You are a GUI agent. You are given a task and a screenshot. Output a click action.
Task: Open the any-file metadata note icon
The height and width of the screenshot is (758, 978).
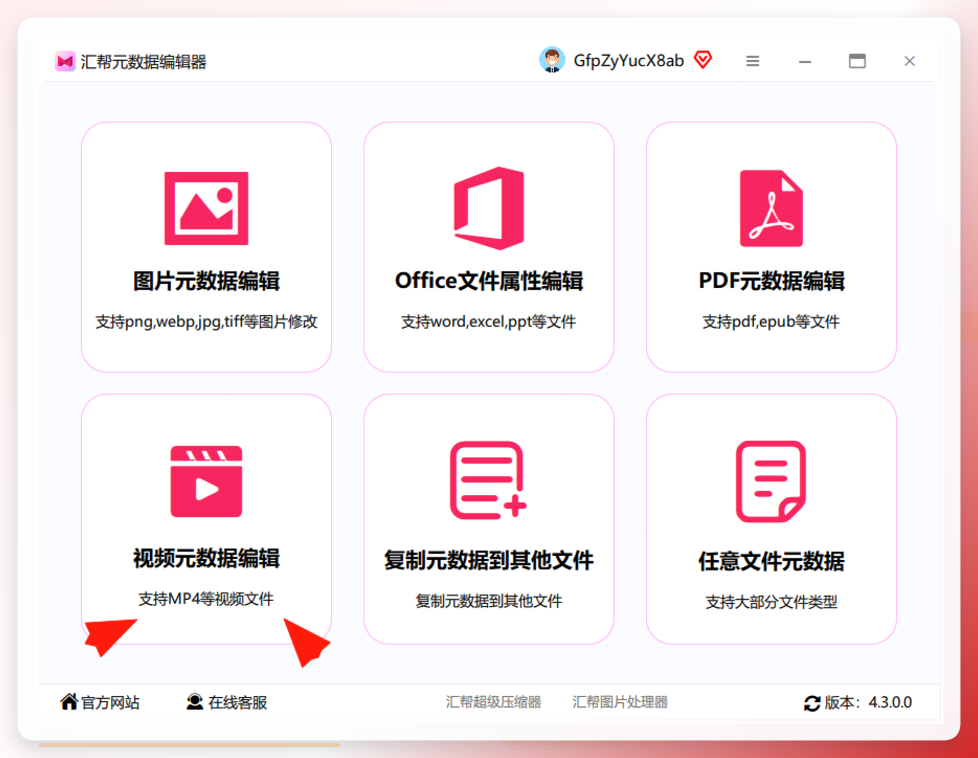click(771, 481)
